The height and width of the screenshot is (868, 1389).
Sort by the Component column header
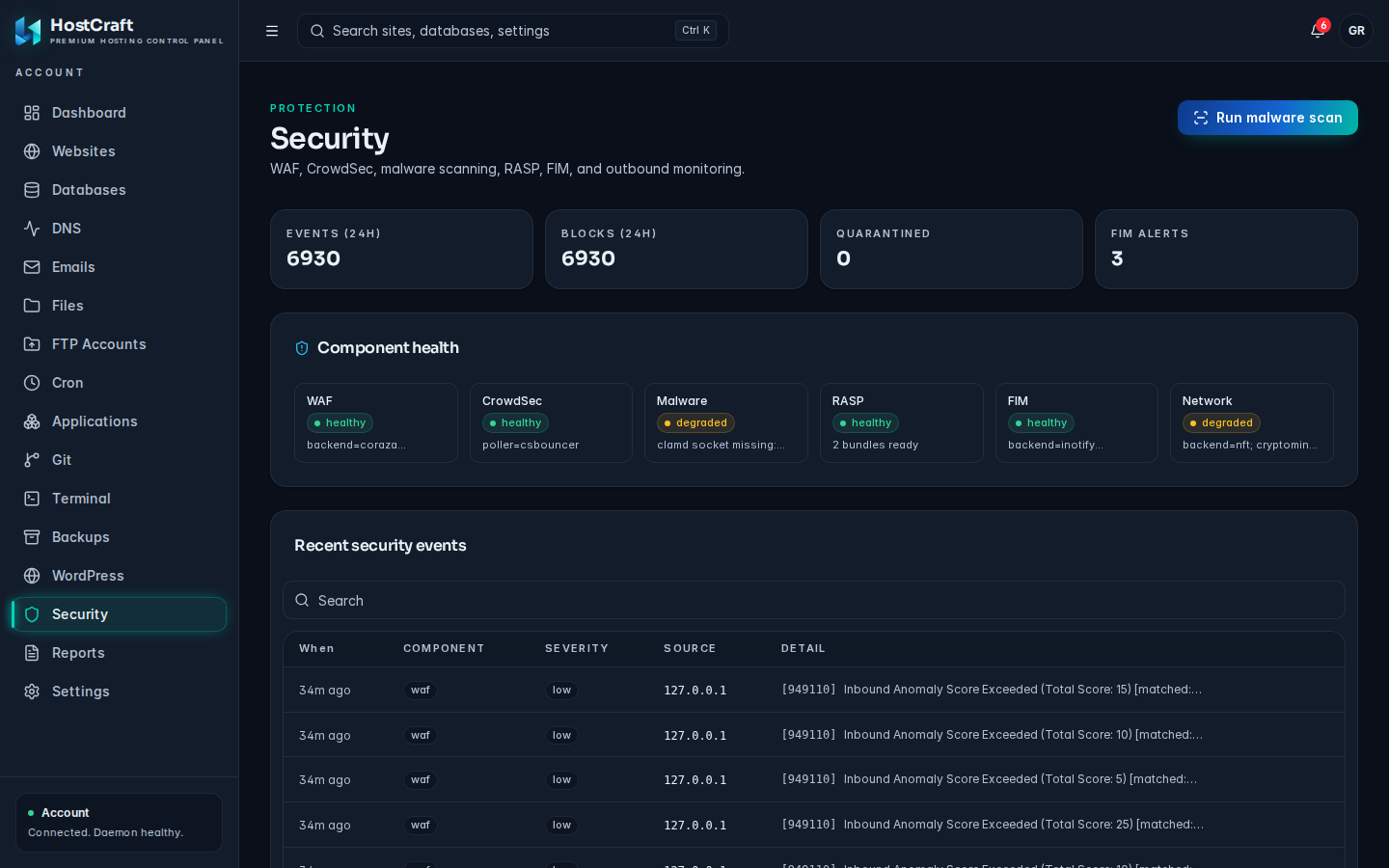pos(444,648)
